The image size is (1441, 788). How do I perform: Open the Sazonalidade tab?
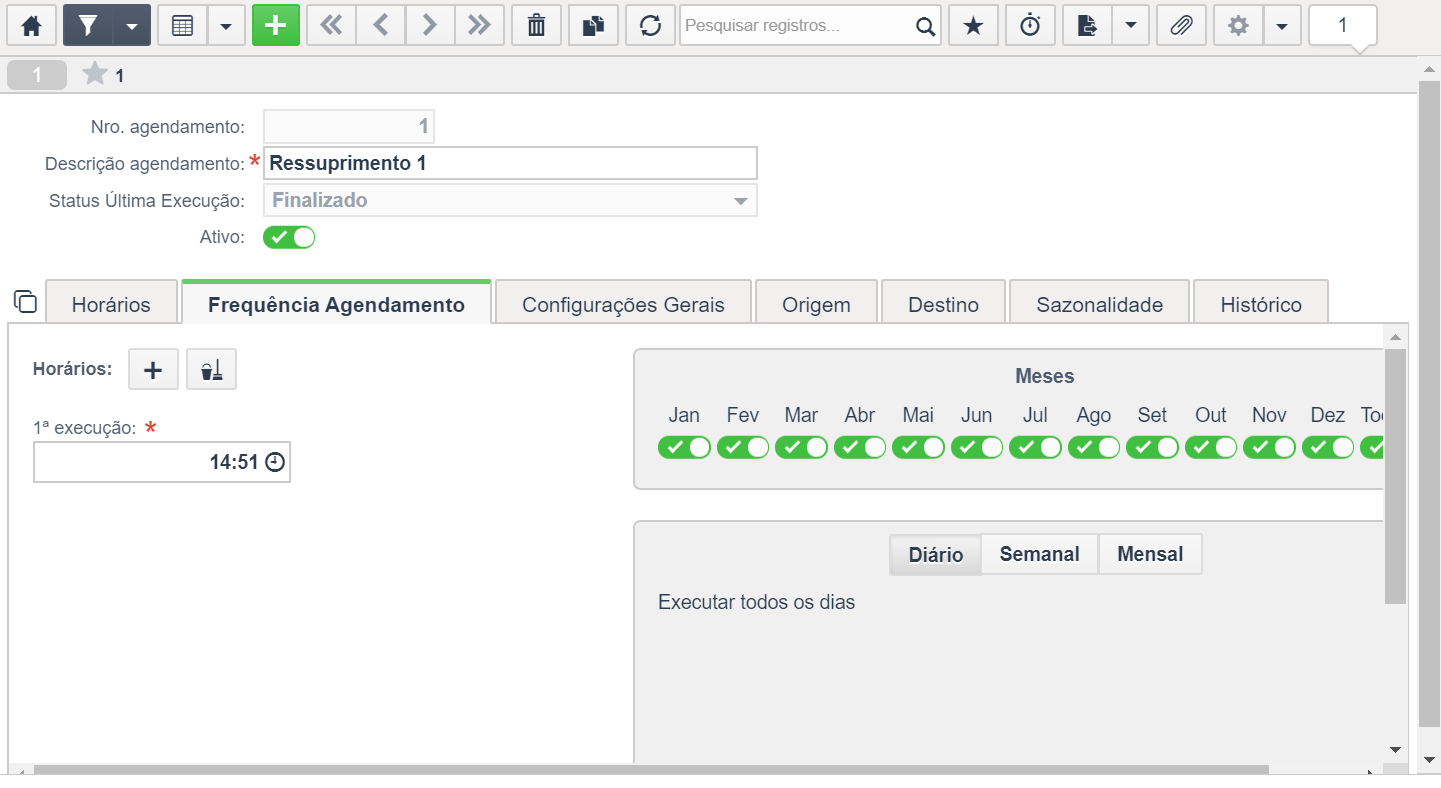point(1099,304)
